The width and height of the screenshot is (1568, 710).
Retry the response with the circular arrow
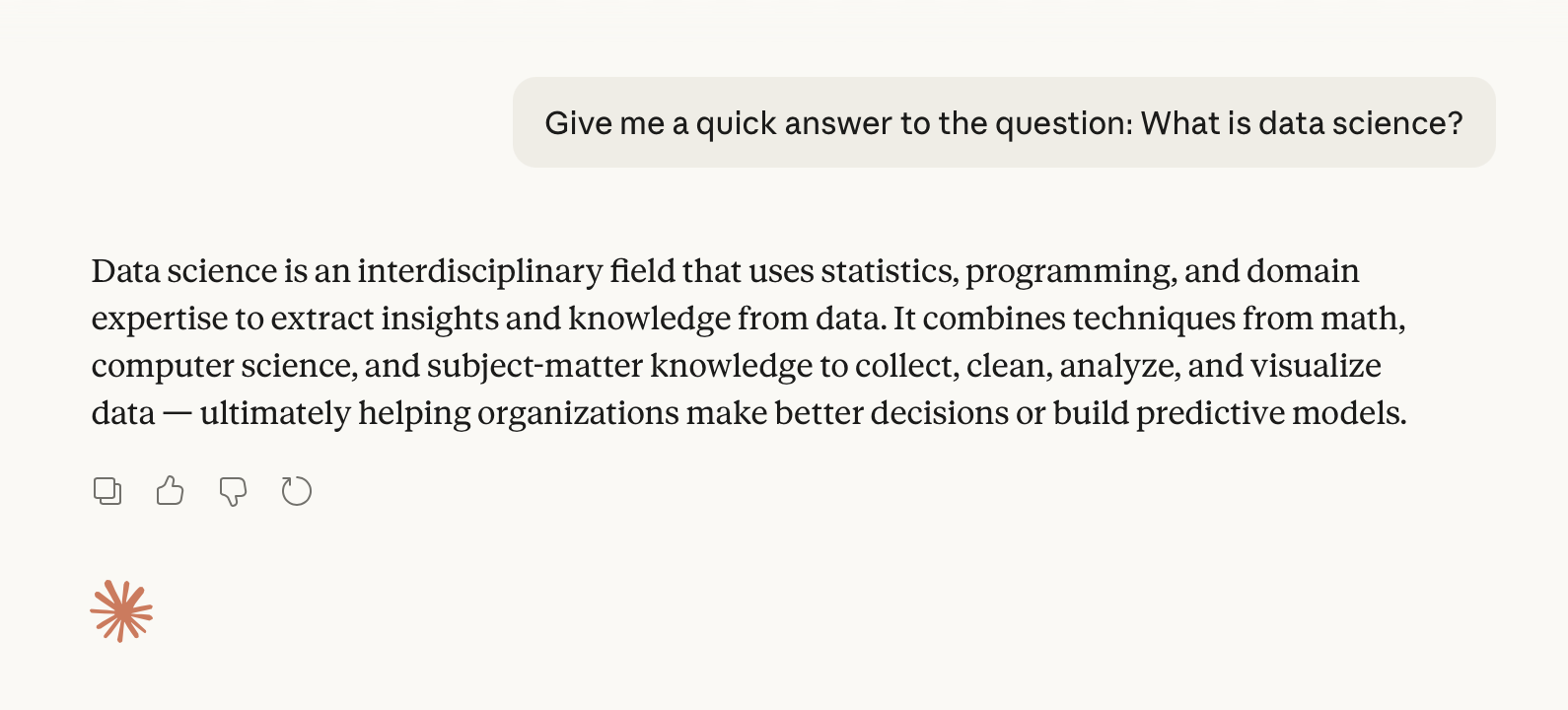(x=296, y=491)
